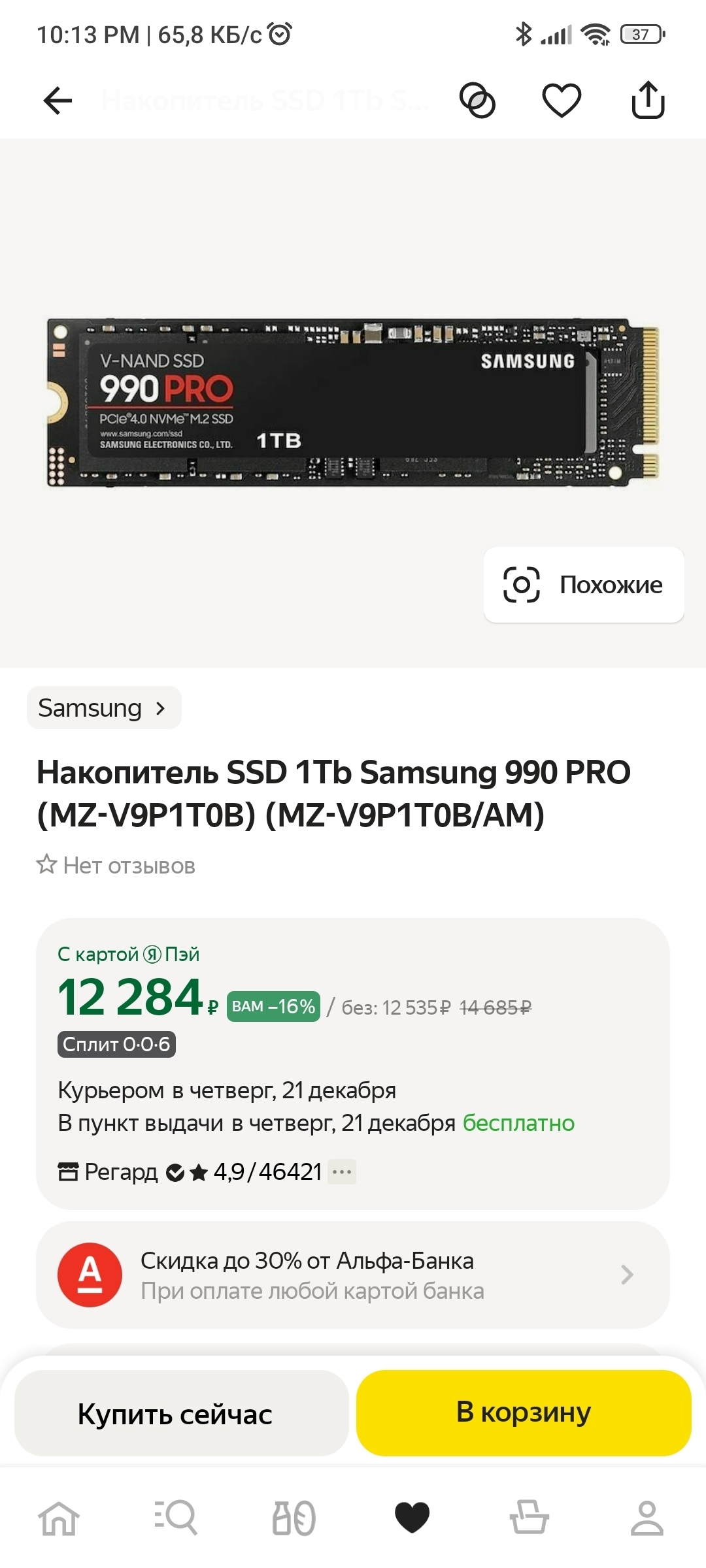The height and width of the screenshot is (1568, 706).
Task: Find similar items via Похожие button
Action: point(584,585)
